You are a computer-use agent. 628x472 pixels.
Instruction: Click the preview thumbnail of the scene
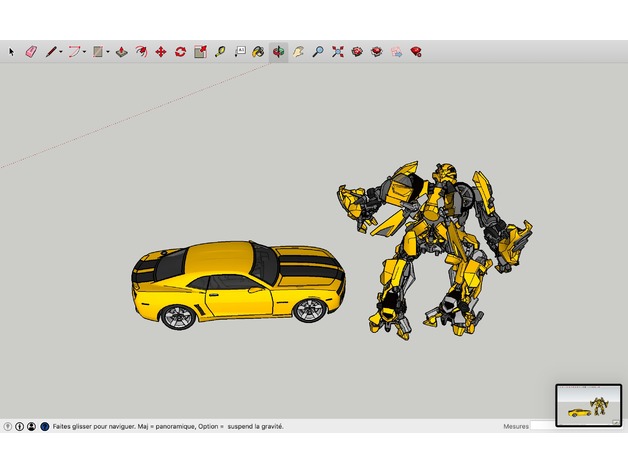pyautogui.click(x=589, y=405)
